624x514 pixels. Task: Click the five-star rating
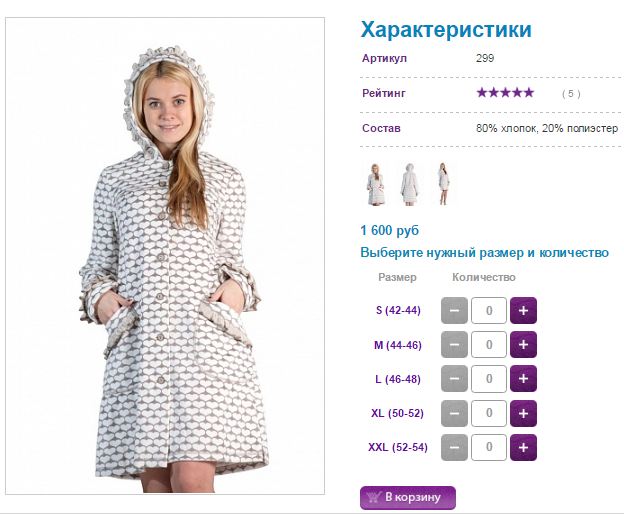tap(505, 93)
